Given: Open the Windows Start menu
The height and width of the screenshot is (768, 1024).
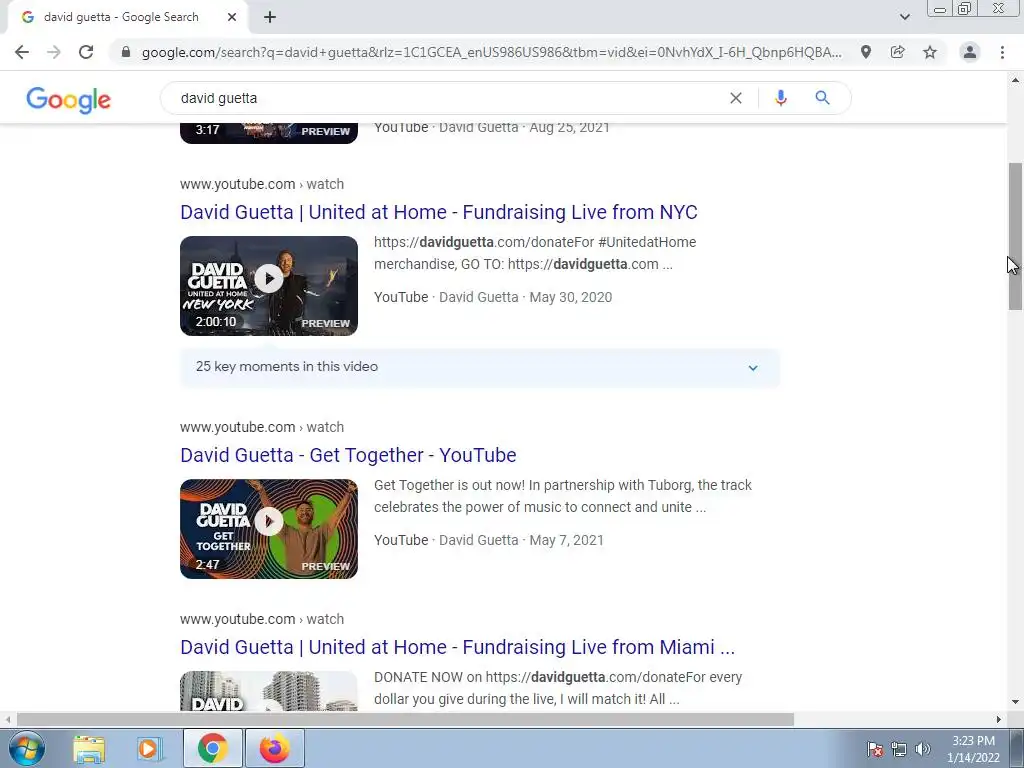Looking at the screenshot, I should point(26,748).
